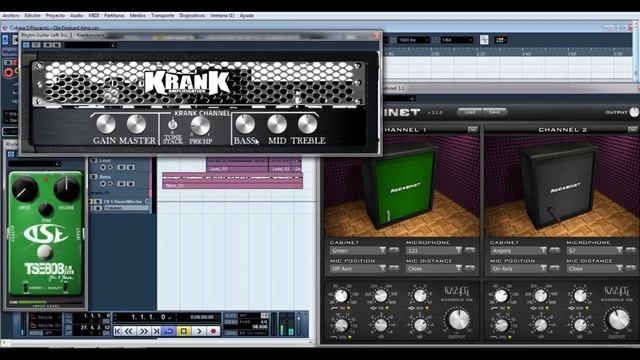Toggle Channel 2 button in Recabinet header
The image size is (640, 360).
[633, 129]
